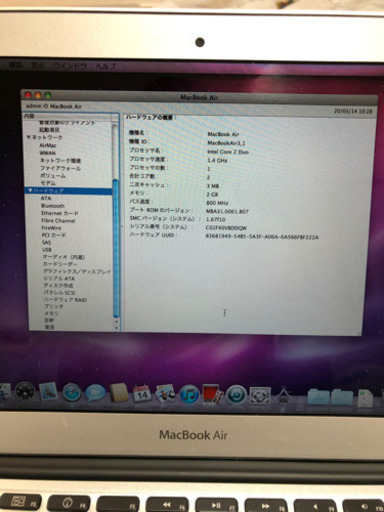Select ディスク作成 in the sidebar
The image size is (384, 512).
(59, 285)
